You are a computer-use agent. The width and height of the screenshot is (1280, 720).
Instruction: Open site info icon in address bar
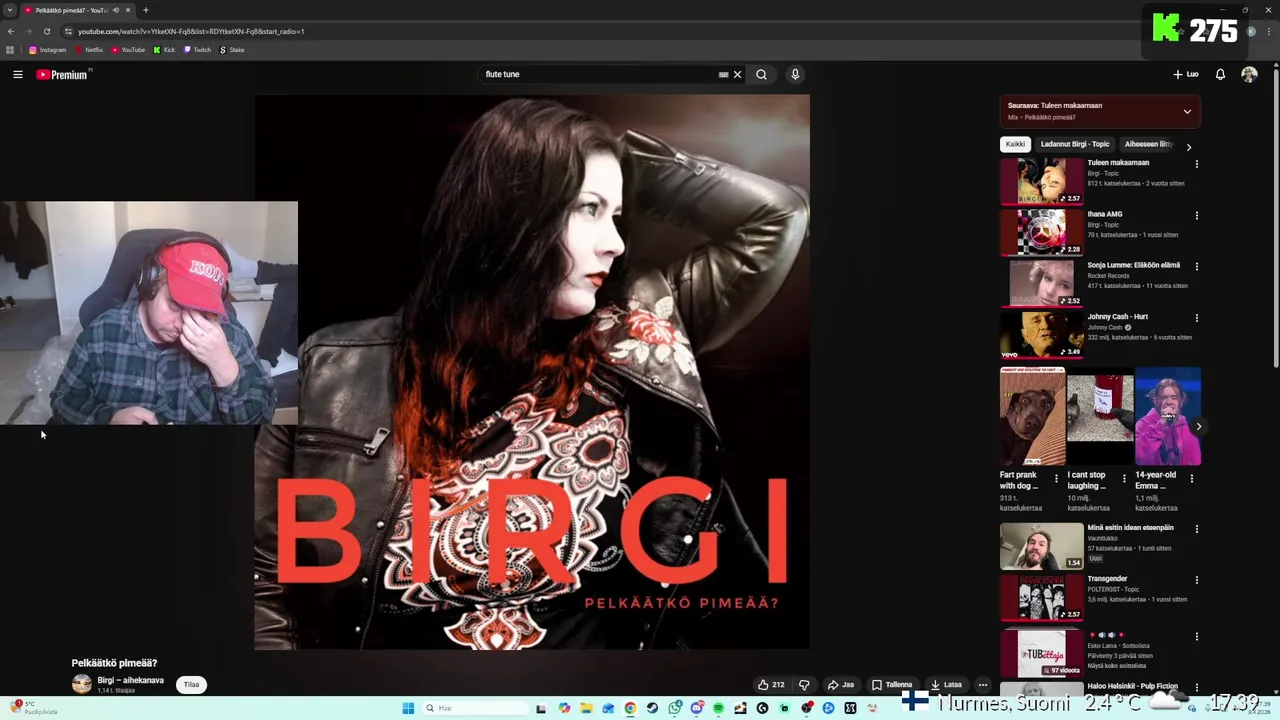tap(68, 31)
